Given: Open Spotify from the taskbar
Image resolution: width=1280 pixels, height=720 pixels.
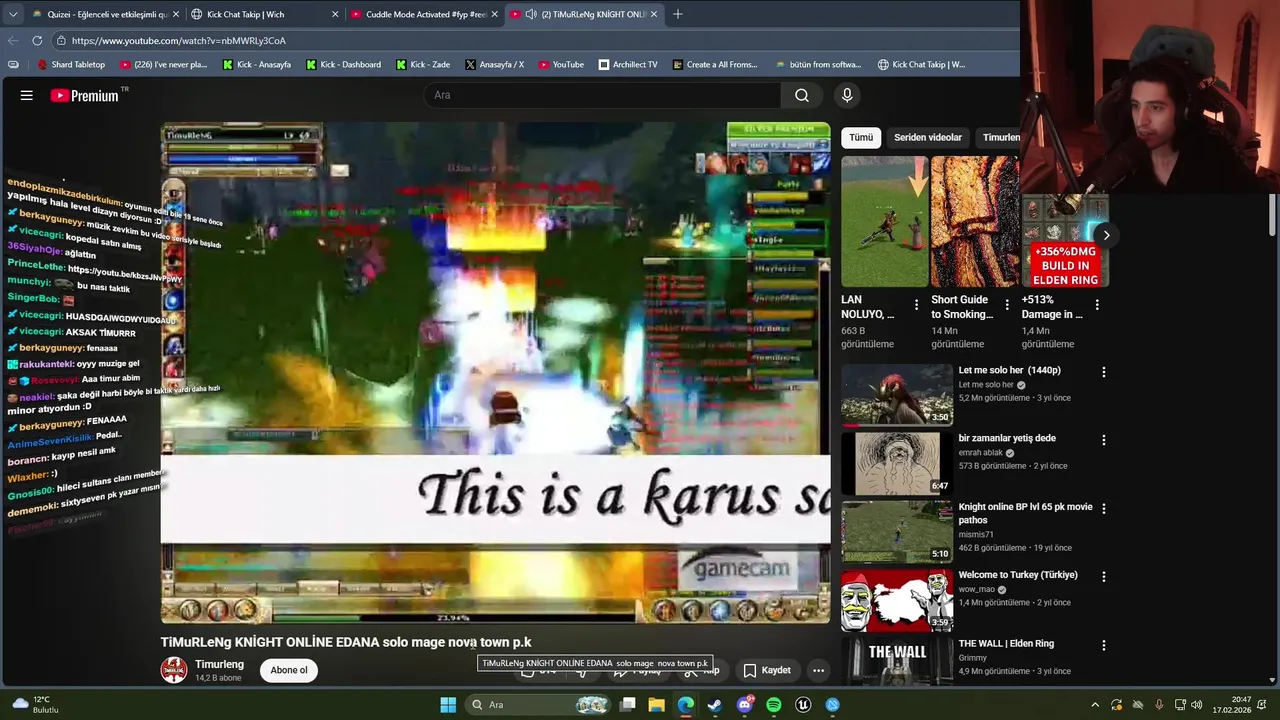Looking at the screenshot, I should [x=774, y=705].
